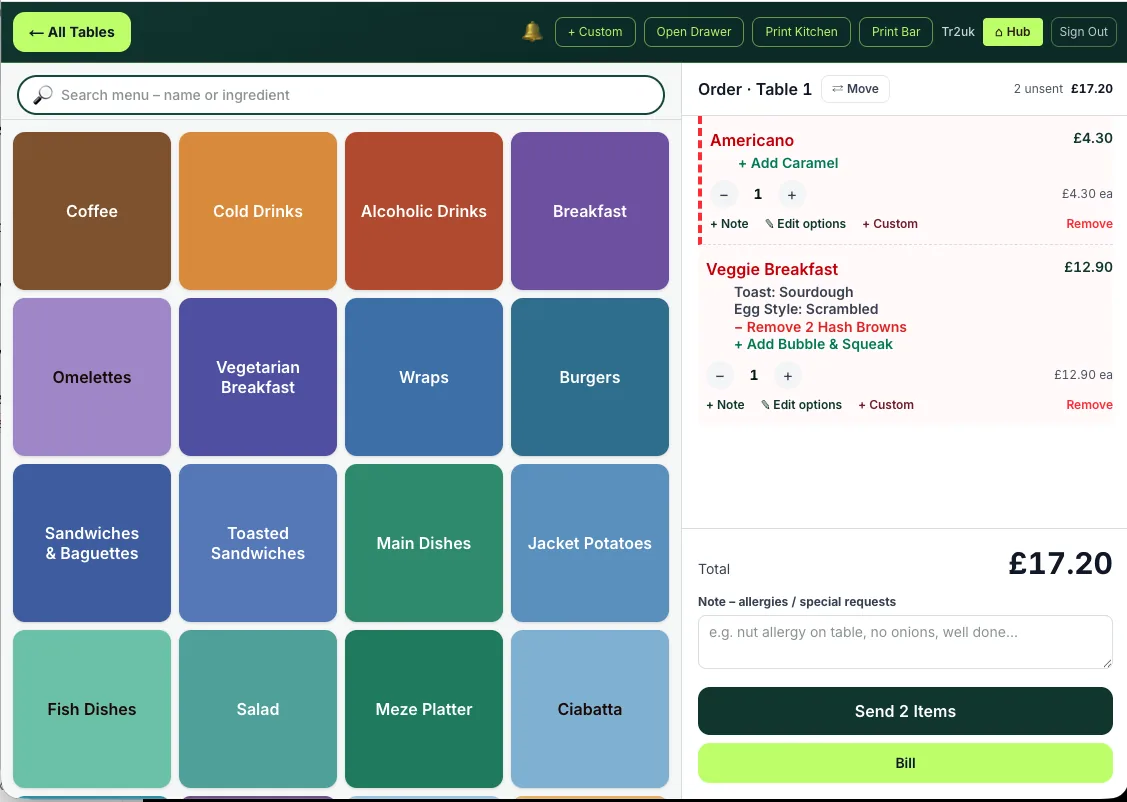This screenshot has height=802, width=1127.
Task: Remove Veggie Breakfast from order
Action: click(1089, 405)
